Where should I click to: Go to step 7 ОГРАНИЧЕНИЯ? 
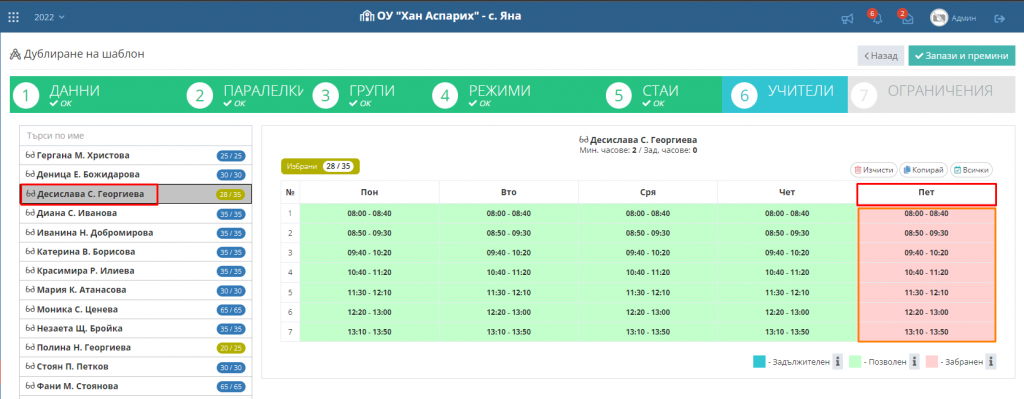click(932, 95)
